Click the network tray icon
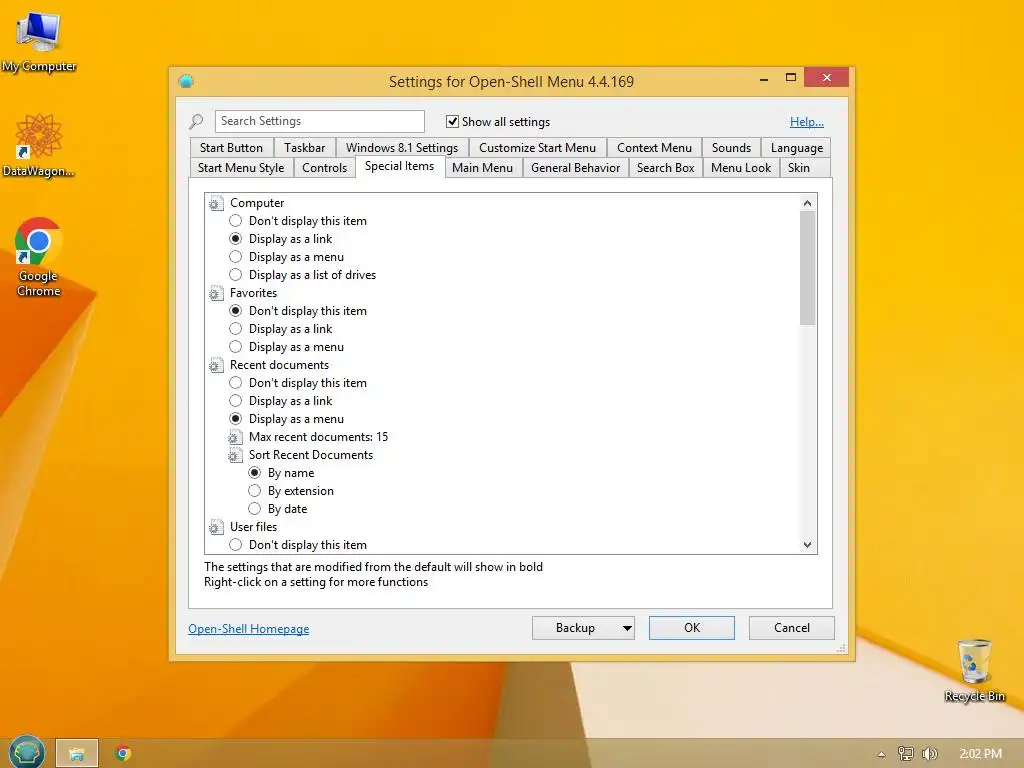The width and height of the screenshot is (1024, 768). point(906,754)
